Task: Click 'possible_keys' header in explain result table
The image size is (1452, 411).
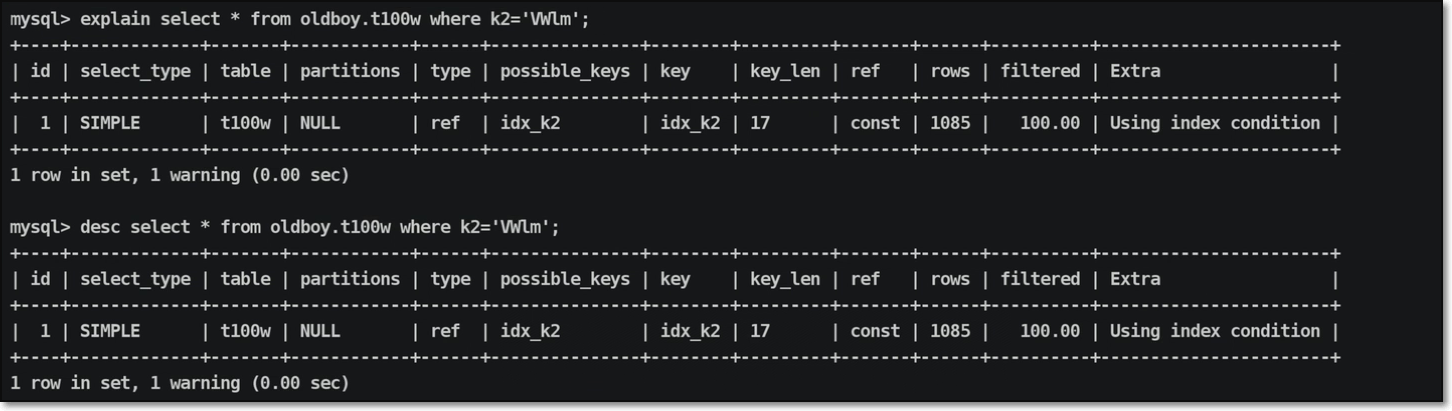Action: click(565, 71)
